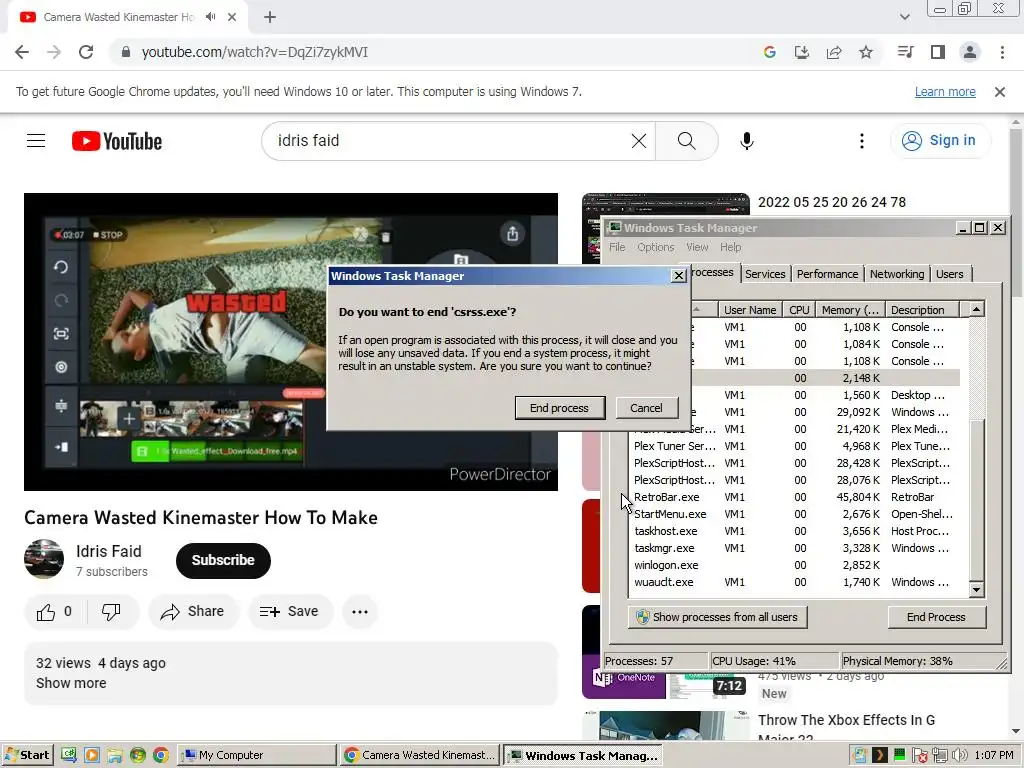Confirm End process in the dialog

560,408
